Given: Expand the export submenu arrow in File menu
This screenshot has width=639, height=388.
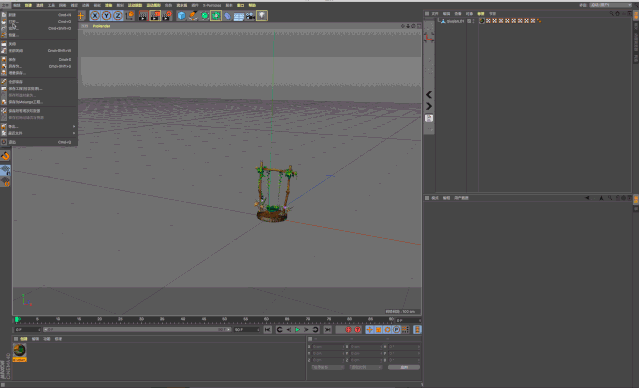Looking at the screenshot, I should (74, 126).
